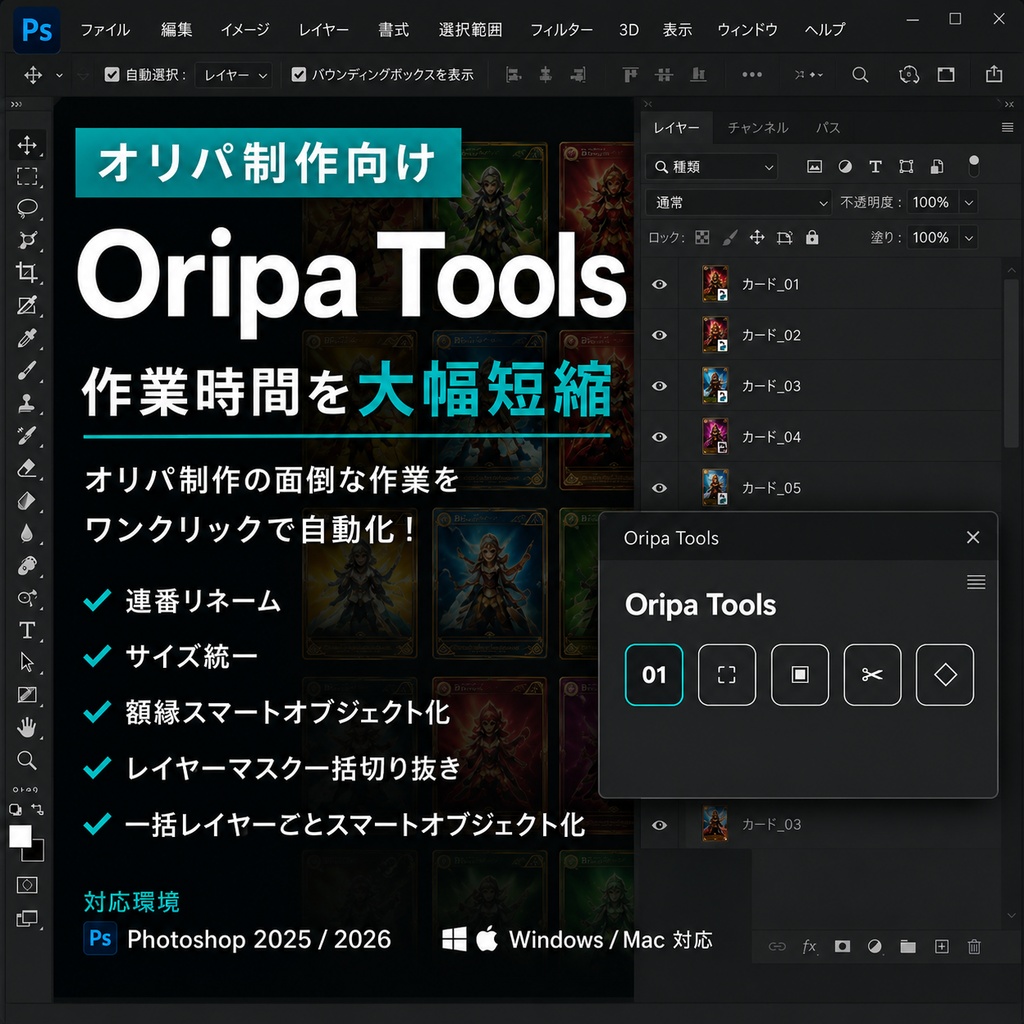Toggle バウンディングボックスを表示 checkbox
This screenshot has width=1024, height=1024.
[298, 74]
